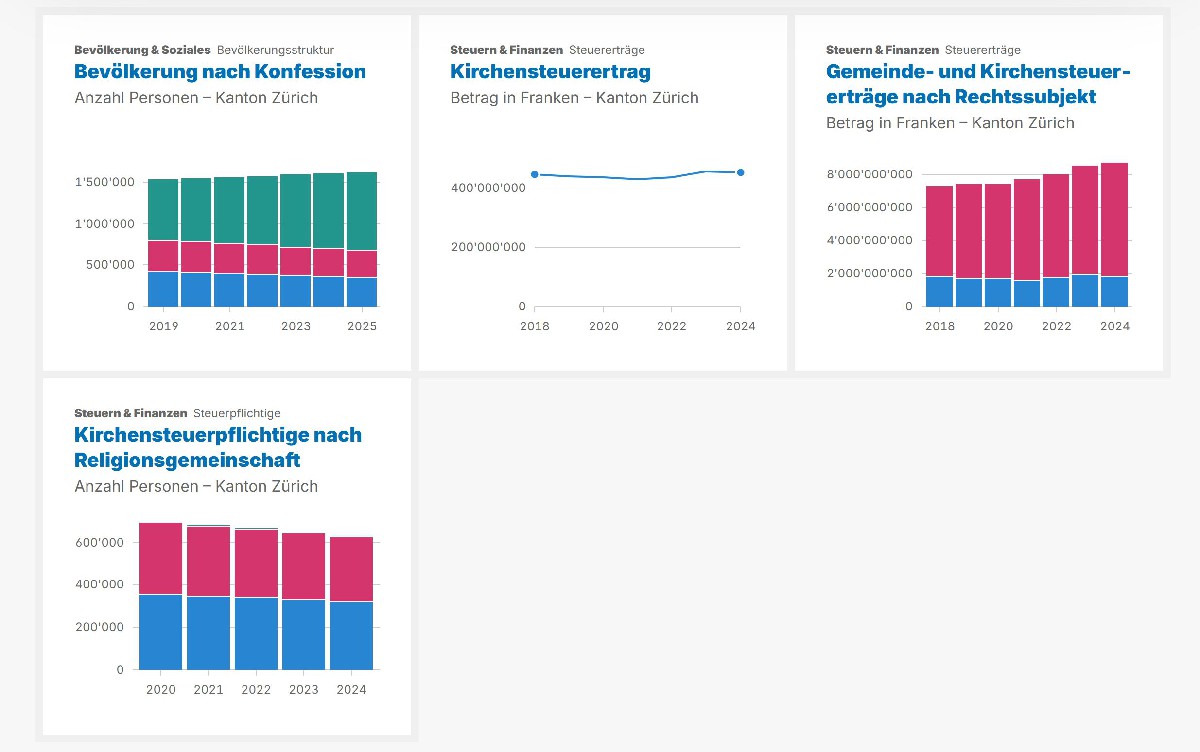The width and height of the screenshot is (1200, 752).
Task: Click the 2024 data point on Kirchensteuerertrag line
Action: pos(740,172)
